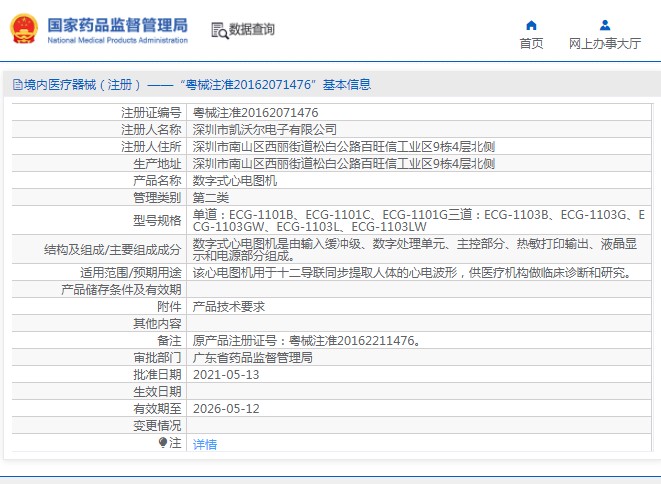Select 广东省药品监督管理局 value

click(253, 358)
